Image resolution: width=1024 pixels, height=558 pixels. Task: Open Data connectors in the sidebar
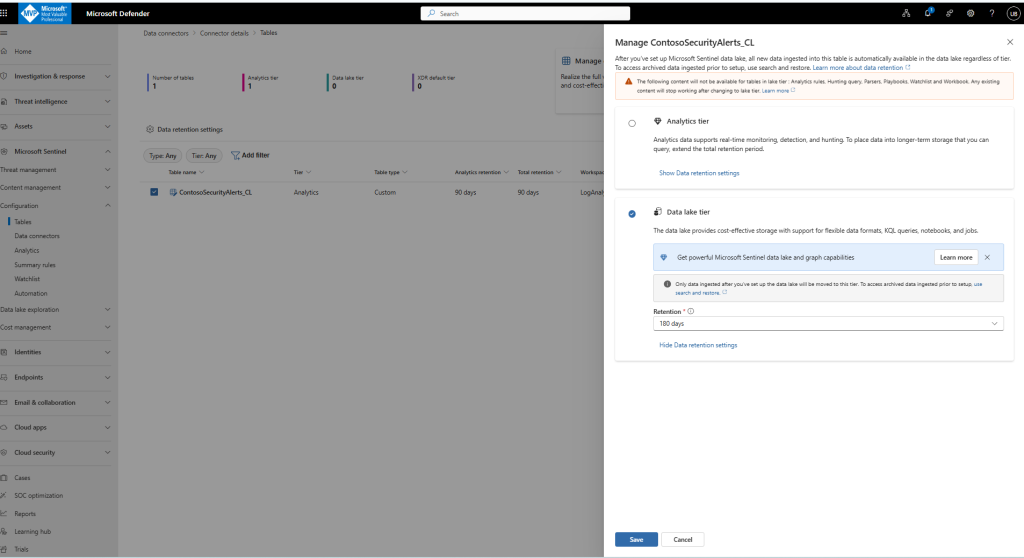click(x=37, y=236)
